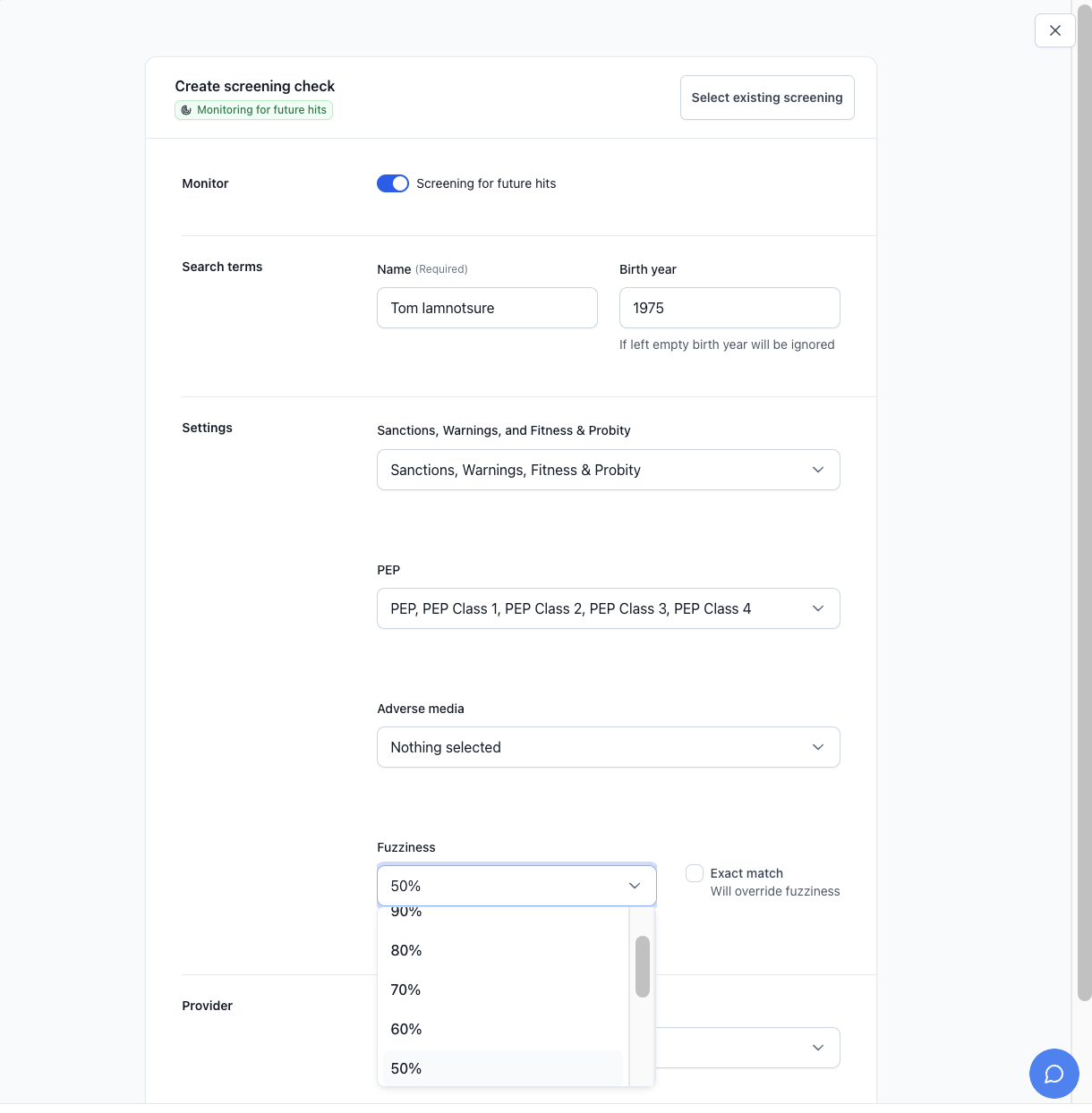Click the Adverse media label
Screen dimensions: 1092x1113
click(x=421, y=709)
